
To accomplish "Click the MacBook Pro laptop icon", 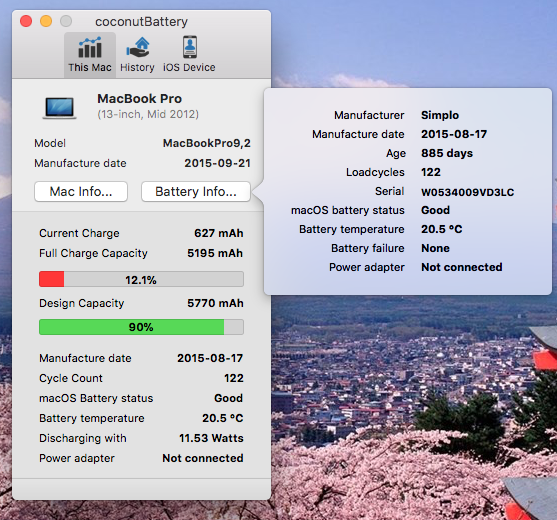I will 59,108.
